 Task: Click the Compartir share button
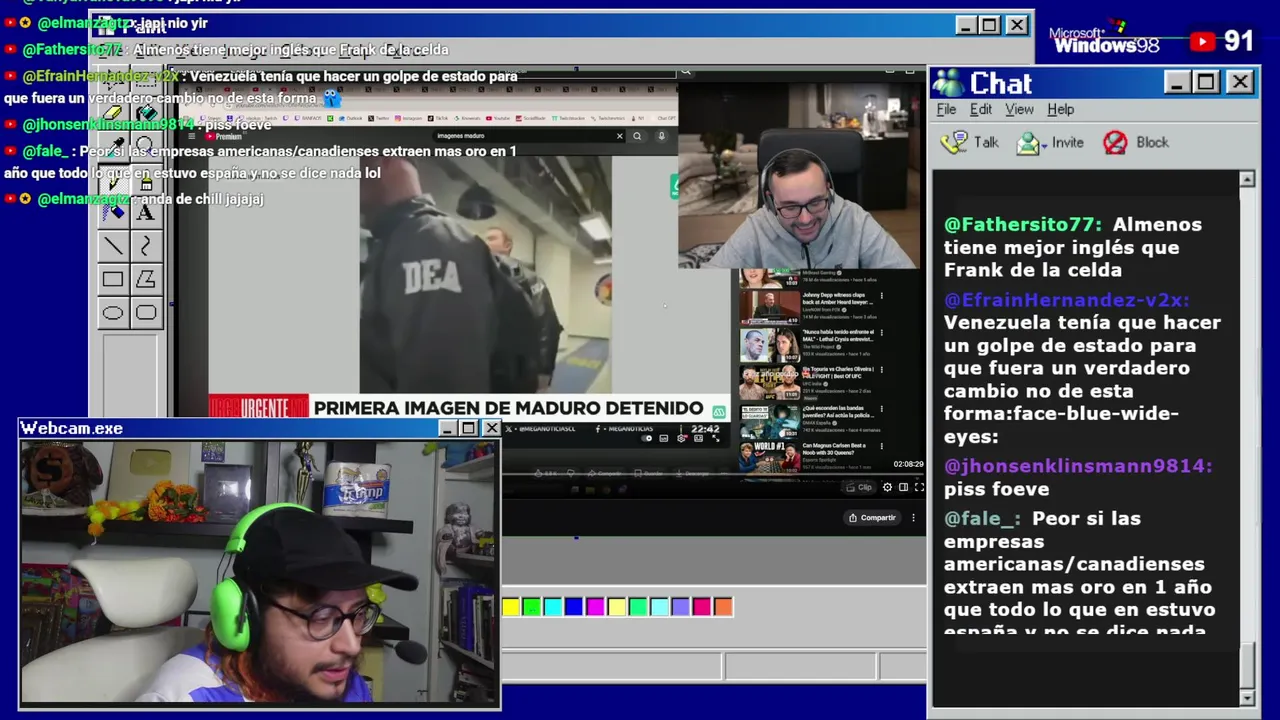[x=872, y=517]
